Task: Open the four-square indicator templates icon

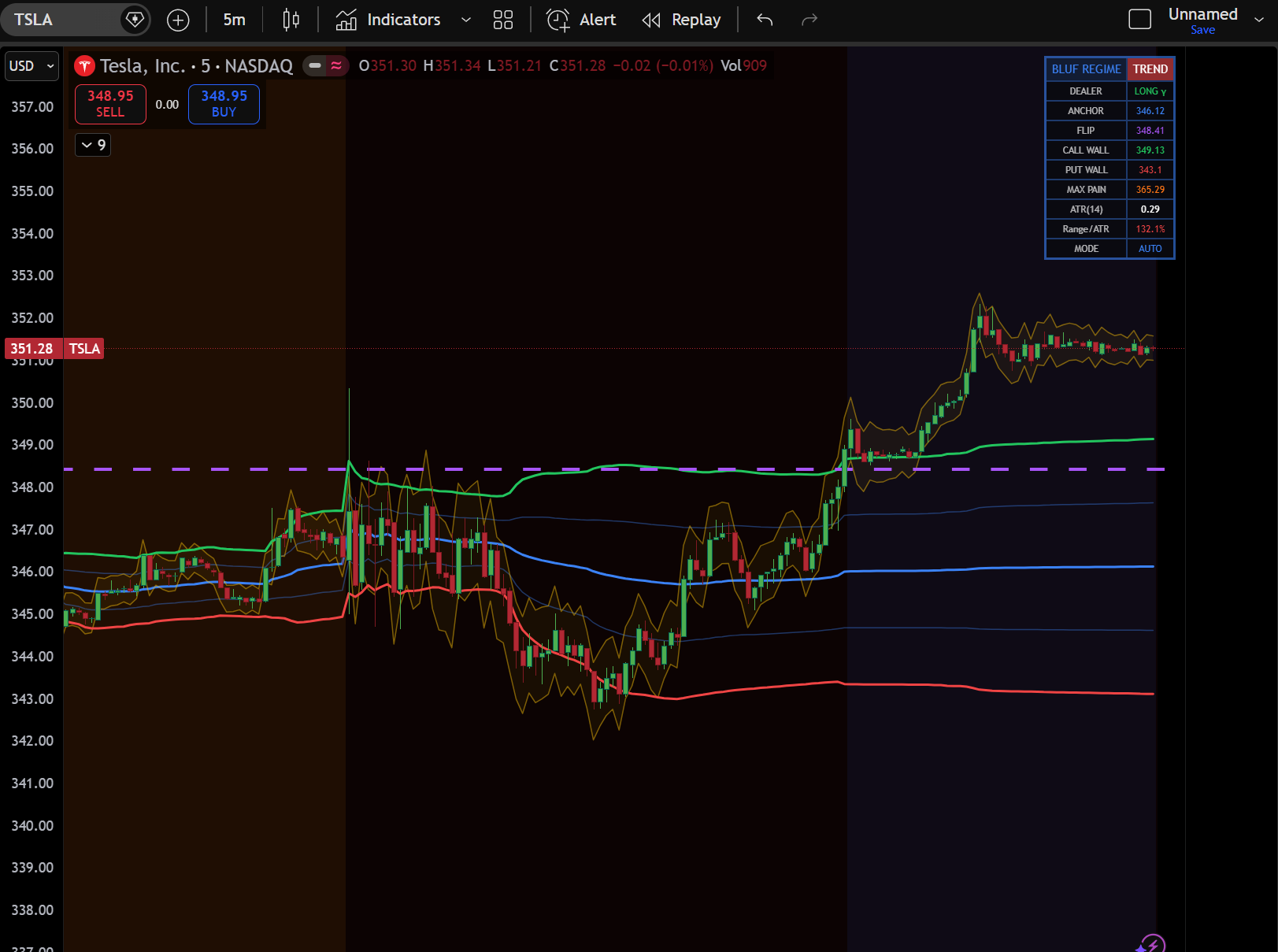Action: tap(502, 20)
